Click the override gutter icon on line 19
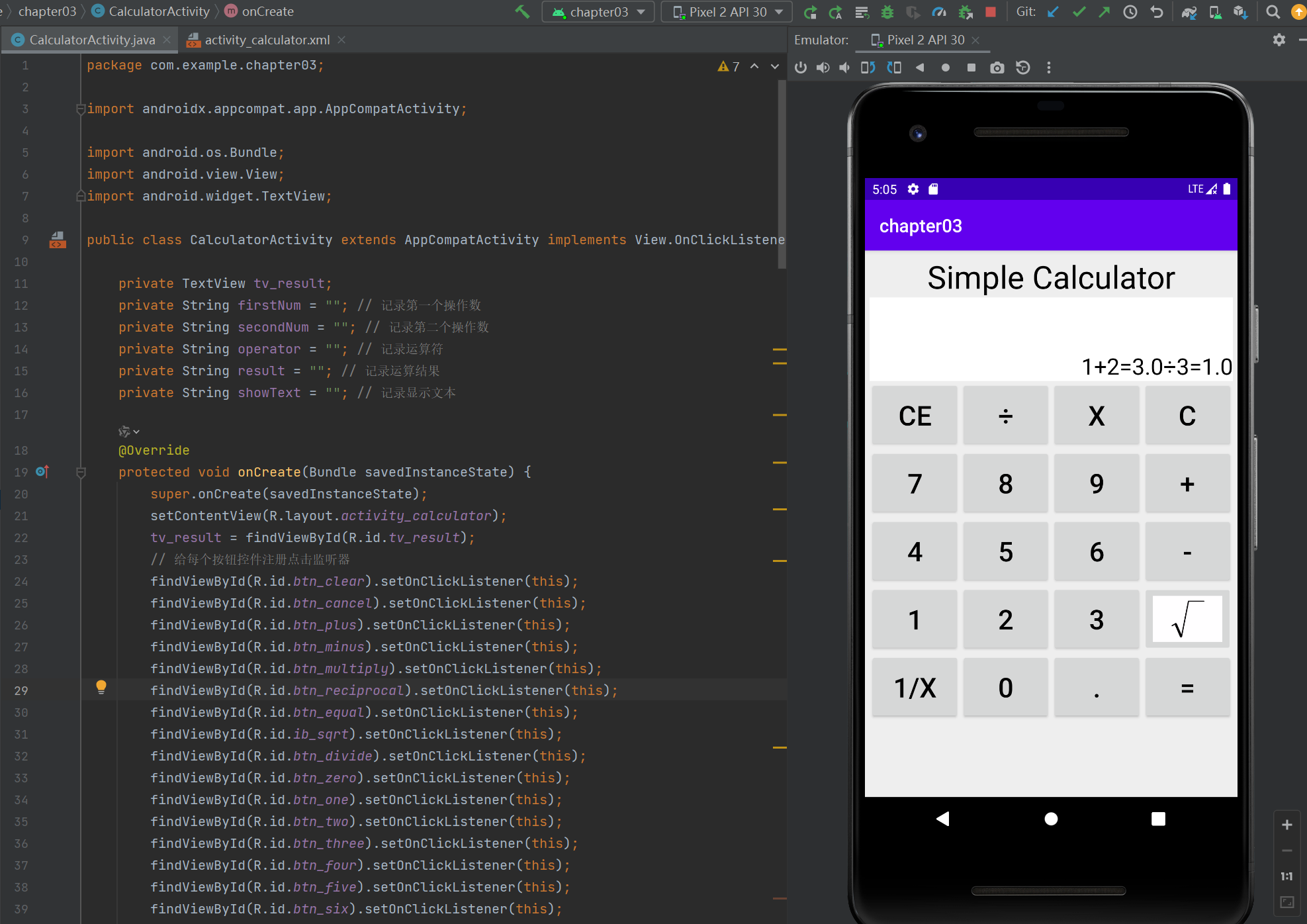 coord(42,471)
